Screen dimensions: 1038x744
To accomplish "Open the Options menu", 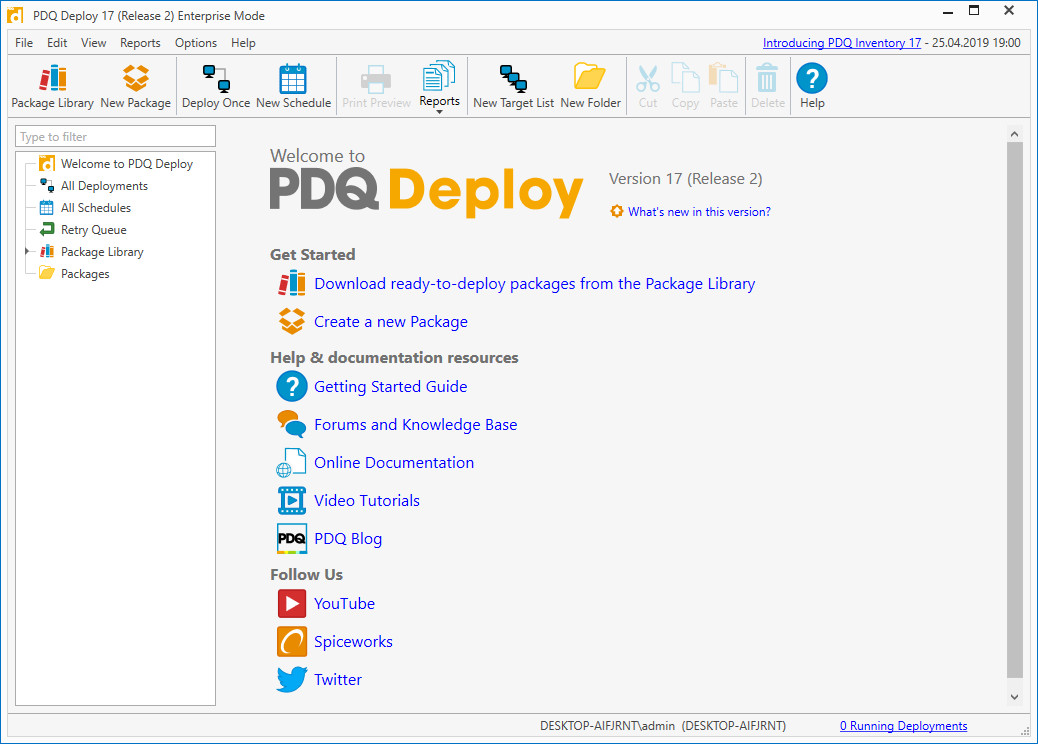I will 196,43.
